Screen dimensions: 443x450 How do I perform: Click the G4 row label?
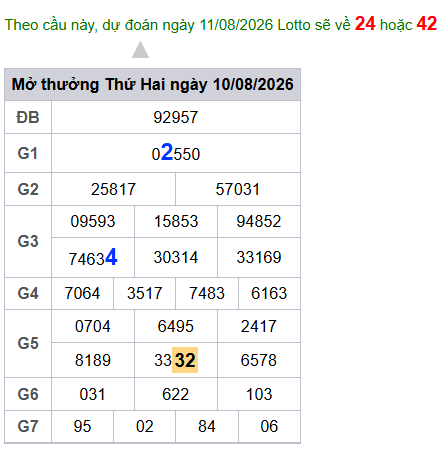tap(28, 293)
